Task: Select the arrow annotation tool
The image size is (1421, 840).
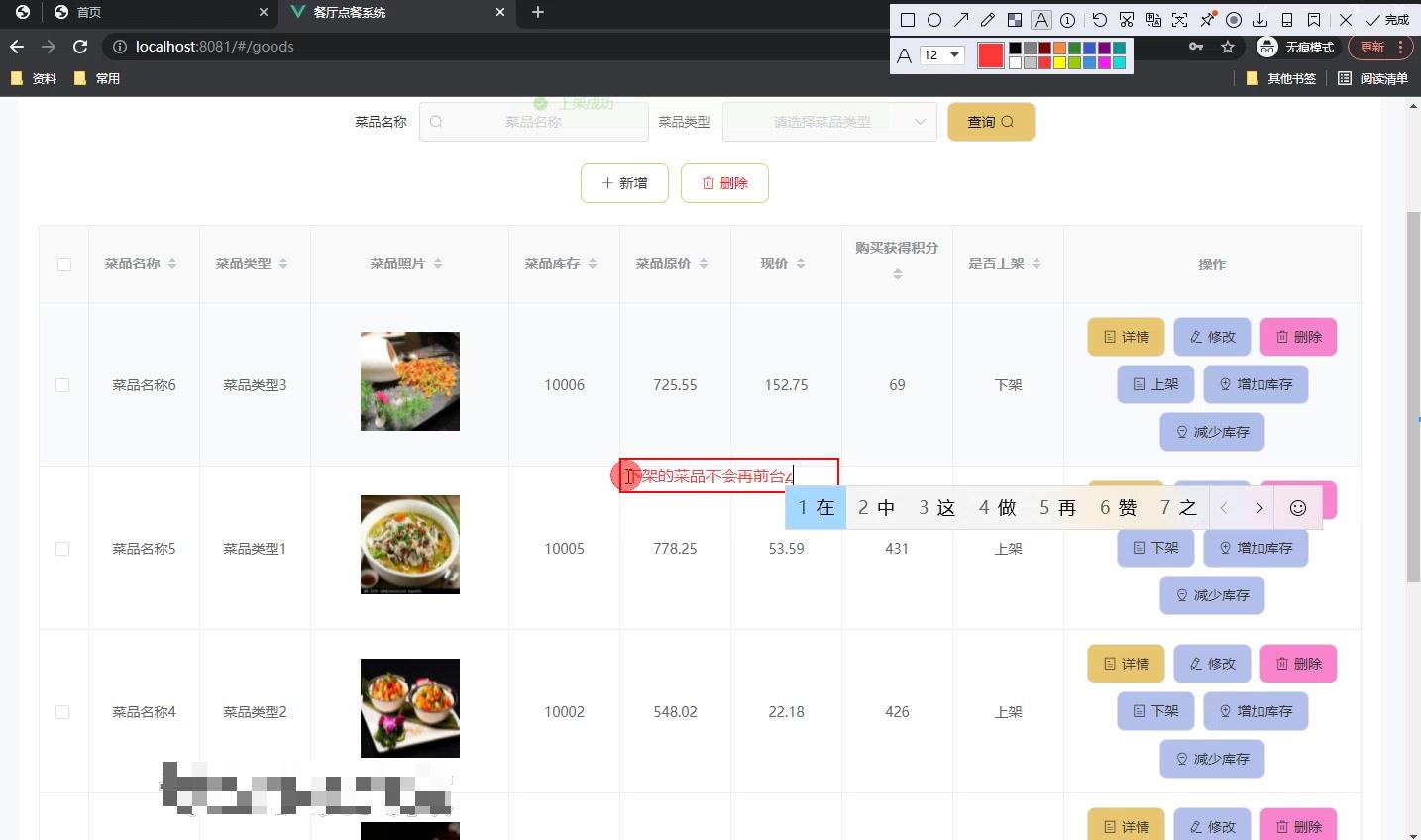Action: point(961,20)
